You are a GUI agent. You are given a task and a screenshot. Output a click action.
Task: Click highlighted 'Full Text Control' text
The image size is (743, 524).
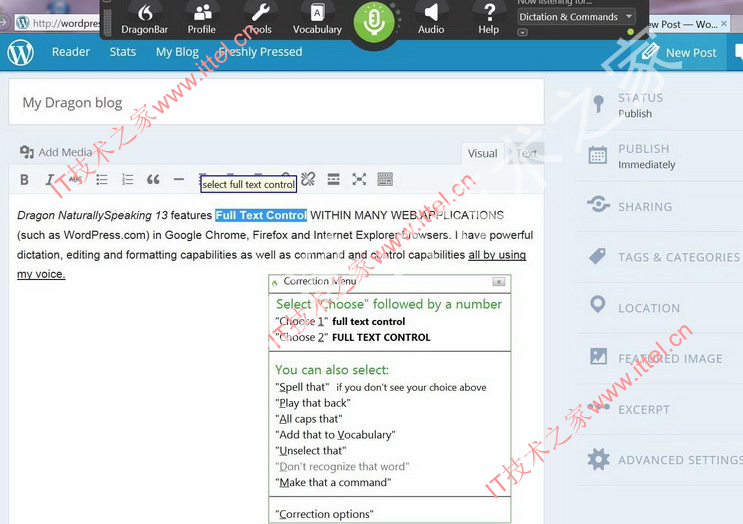pyautogui.click(x=261, y=215)
